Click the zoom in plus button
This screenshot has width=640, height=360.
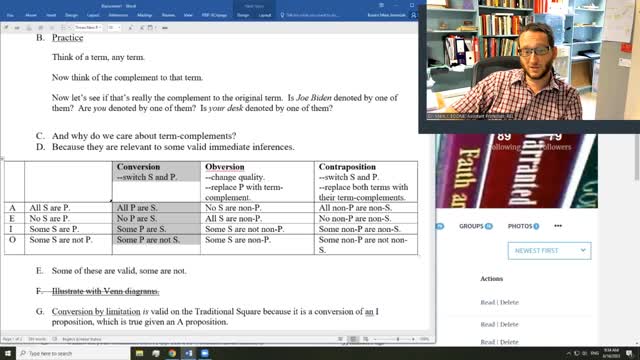point(413,339)
